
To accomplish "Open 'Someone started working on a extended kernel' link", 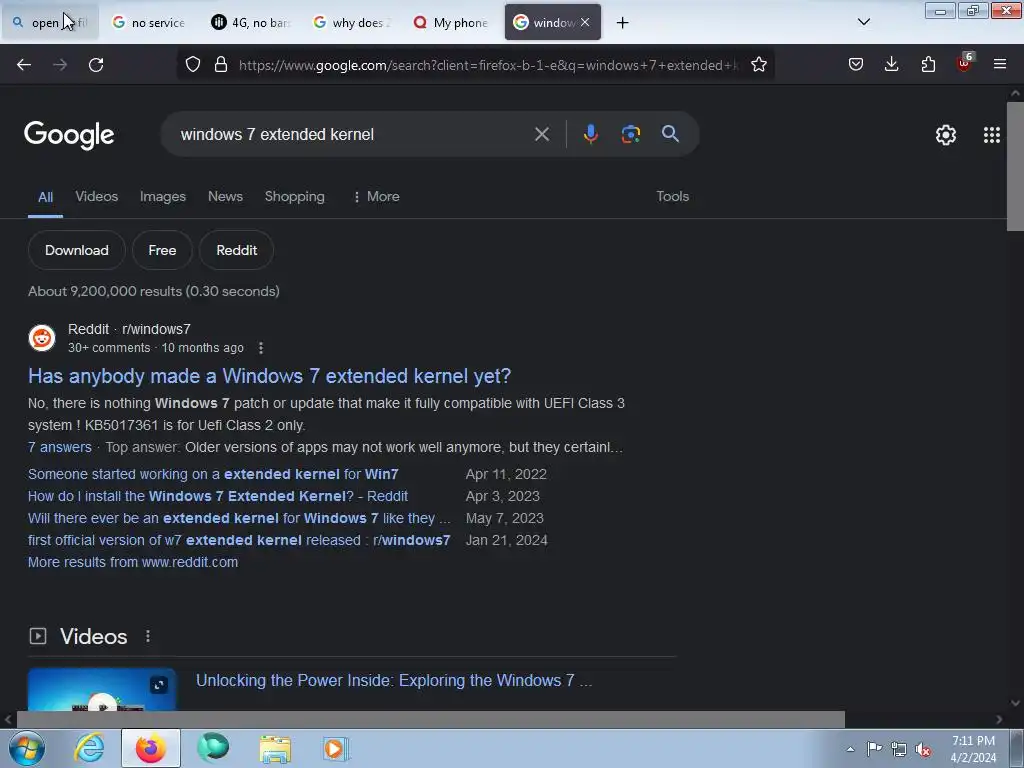I will pyautogui.click(x=213, y=474).
